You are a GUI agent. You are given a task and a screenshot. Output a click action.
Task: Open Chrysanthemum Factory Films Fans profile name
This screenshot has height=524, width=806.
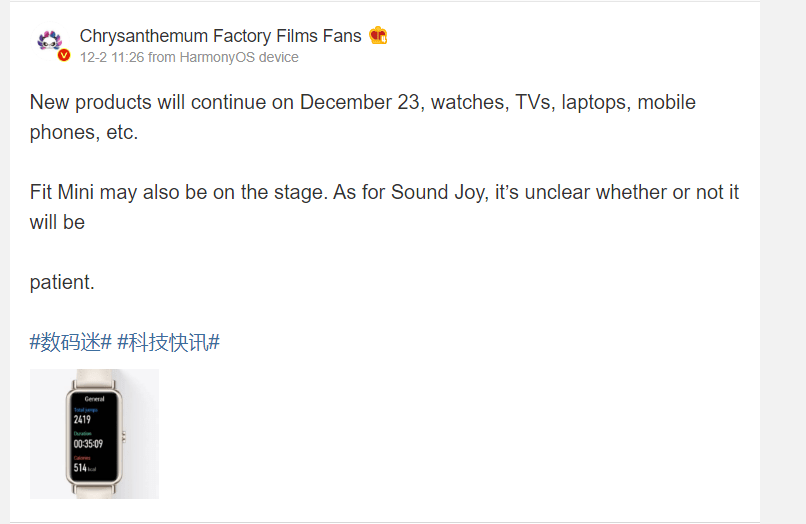click(221, 36)
